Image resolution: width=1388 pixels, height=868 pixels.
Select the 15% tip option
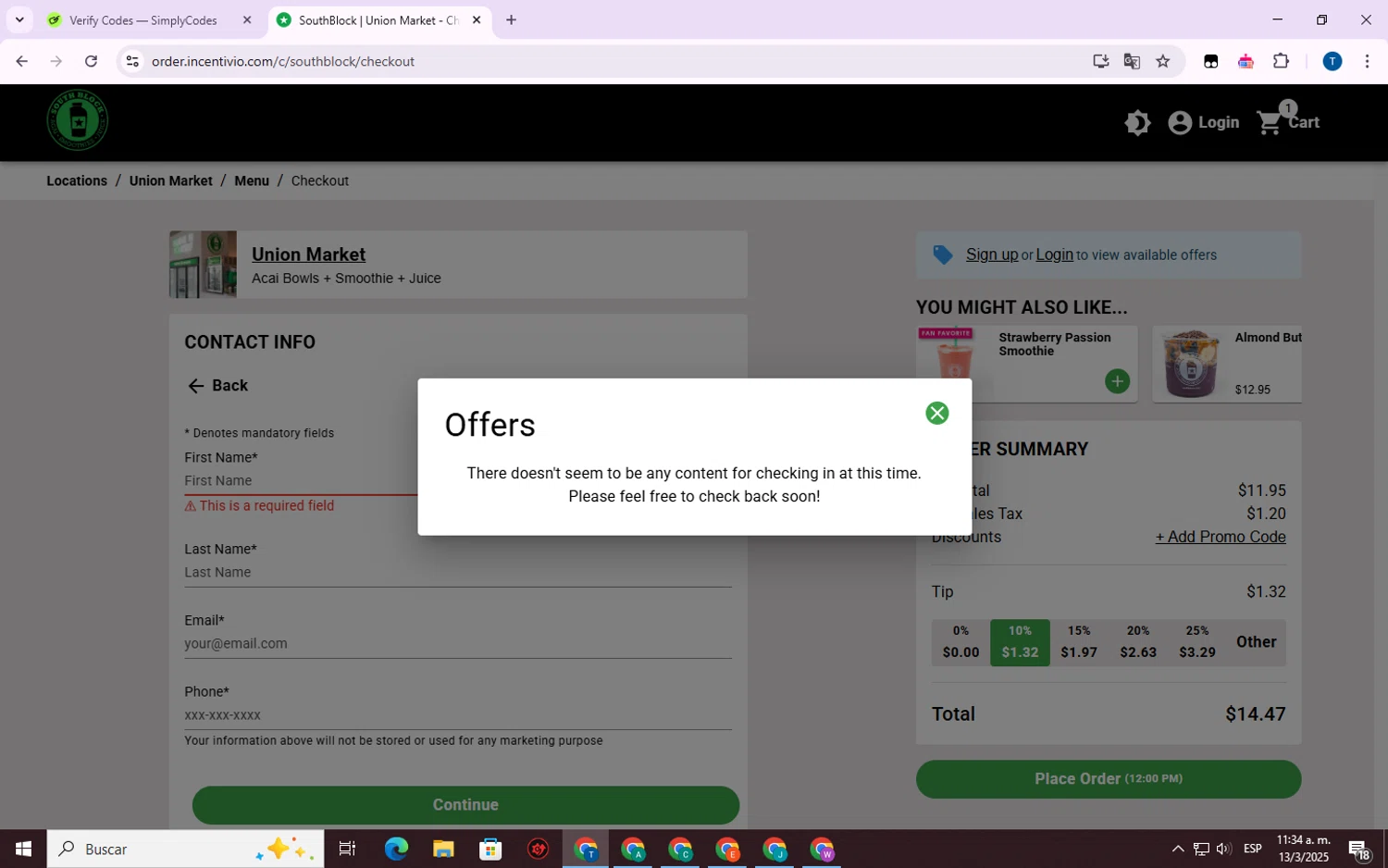[1079, 642]
